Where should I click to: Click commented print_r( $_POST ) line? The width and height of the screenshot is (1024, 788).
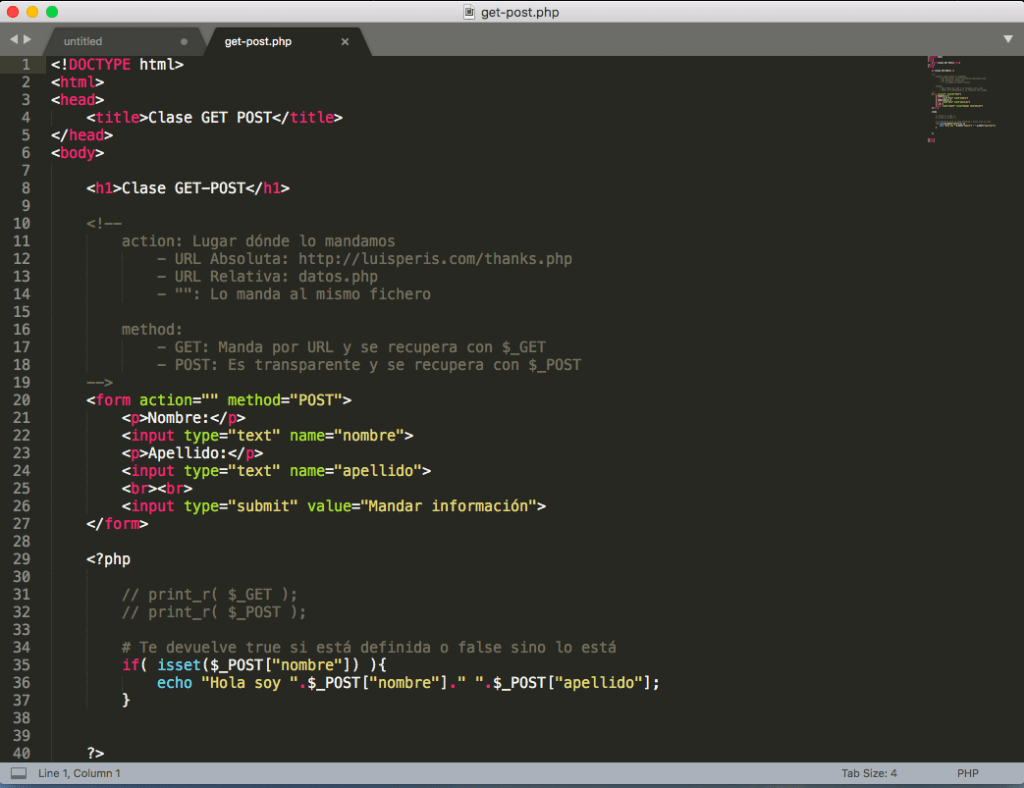point(214,612)
